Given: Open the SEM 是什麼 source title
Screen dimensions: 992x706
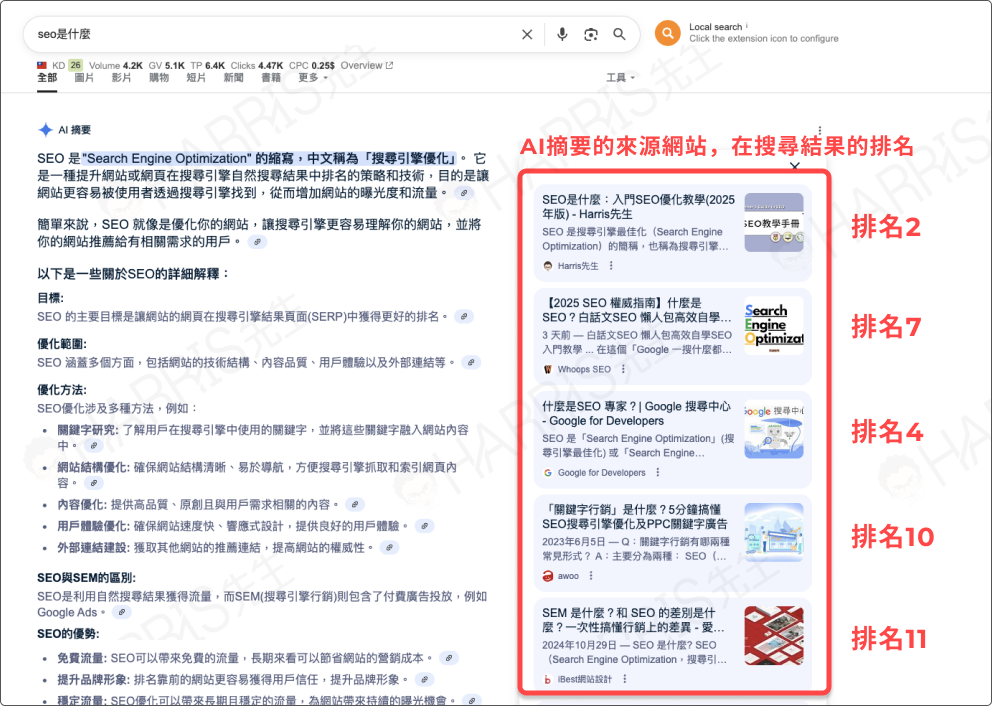Looking at the screenshot, I should click(633, 620).
